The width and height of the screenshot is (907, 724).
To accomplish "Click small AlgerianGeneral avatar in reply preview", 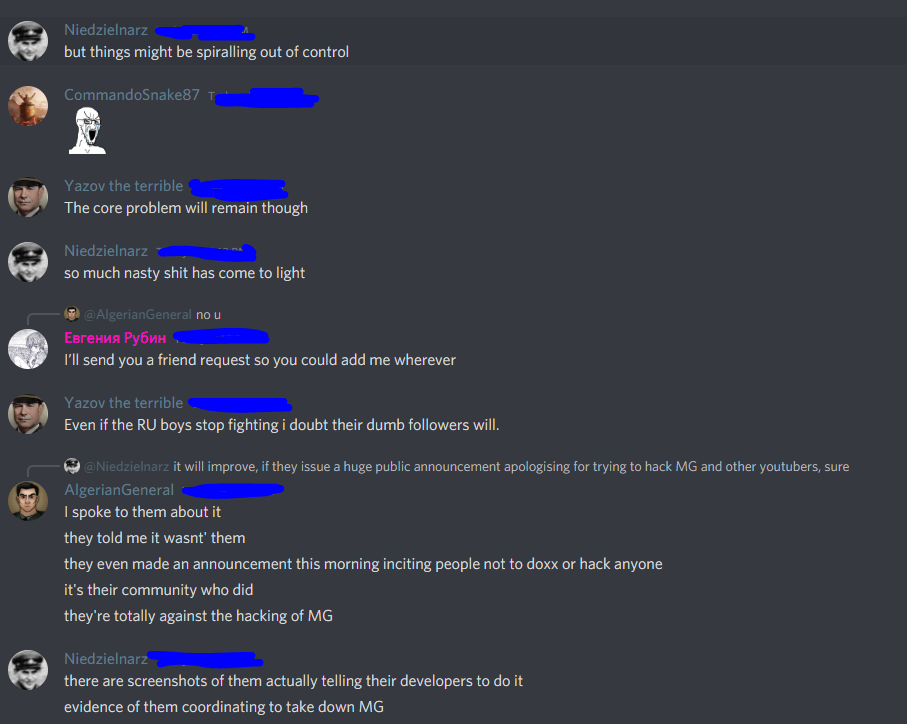I will coord(72,314).
